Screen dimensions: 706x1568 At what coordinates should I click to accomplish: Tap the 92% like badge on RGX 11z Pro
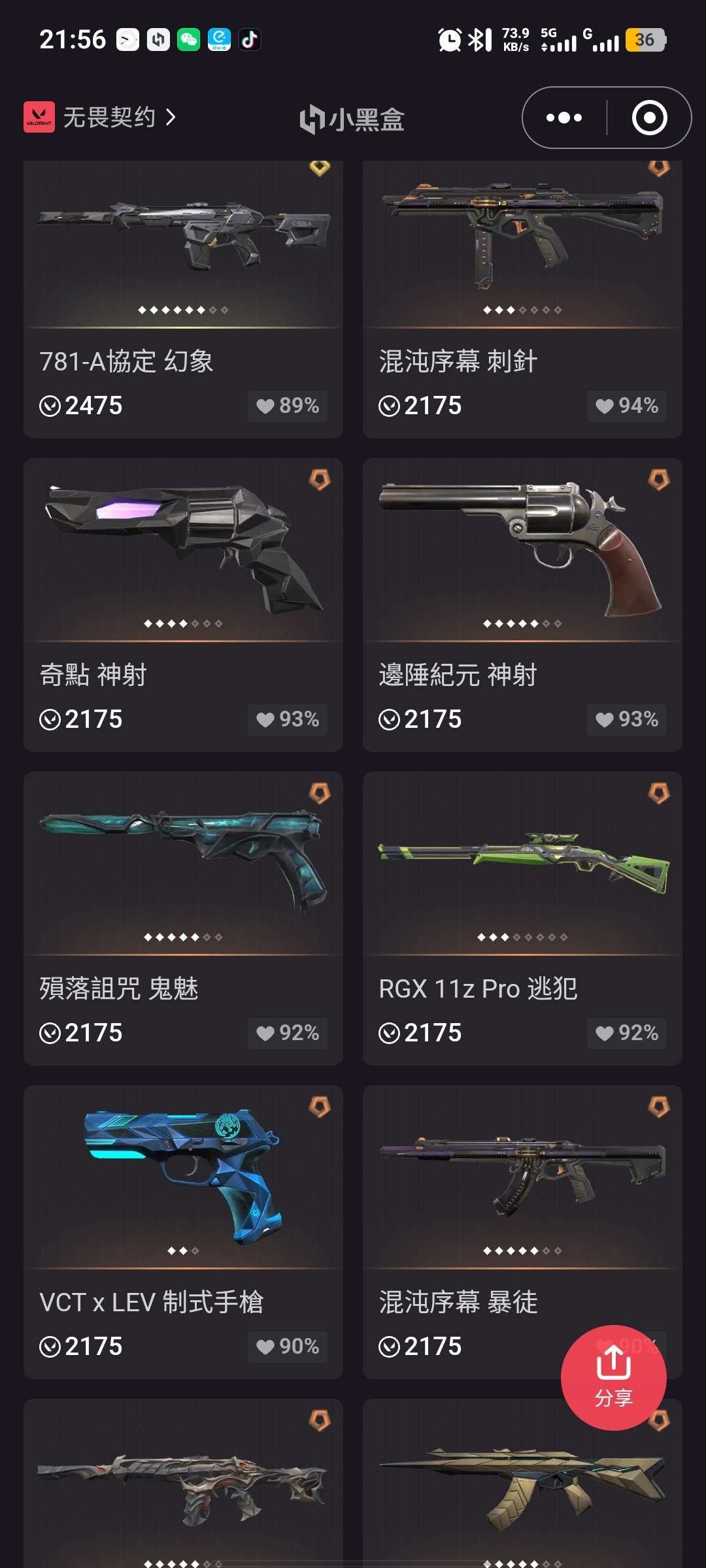coord(626,1033)
